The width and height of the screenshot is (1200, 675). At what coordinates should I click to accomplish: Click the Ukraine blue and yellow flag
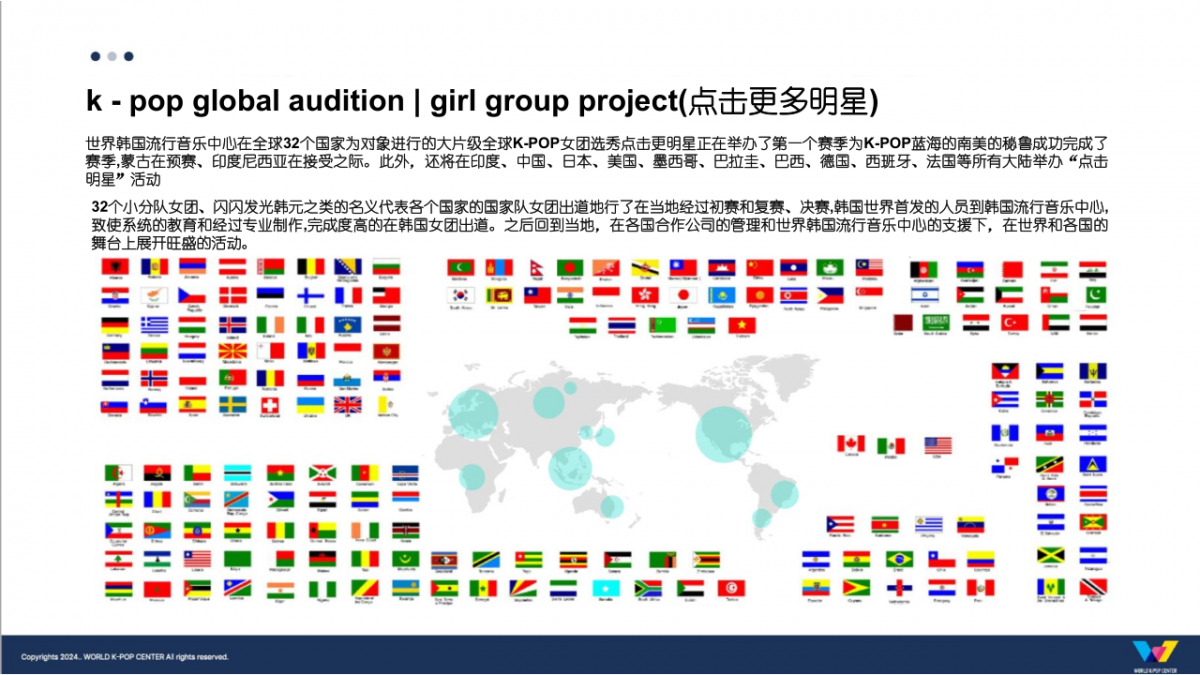(310, 405)
